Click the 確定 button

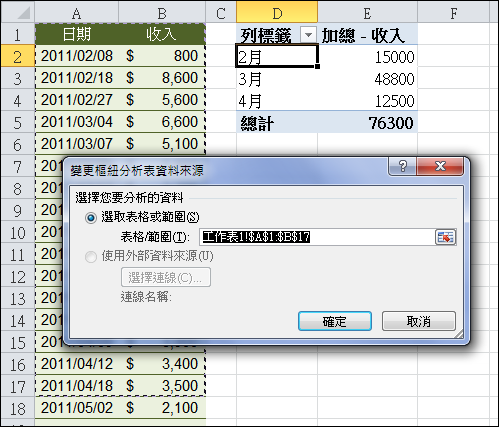click(x=335, y=321)
